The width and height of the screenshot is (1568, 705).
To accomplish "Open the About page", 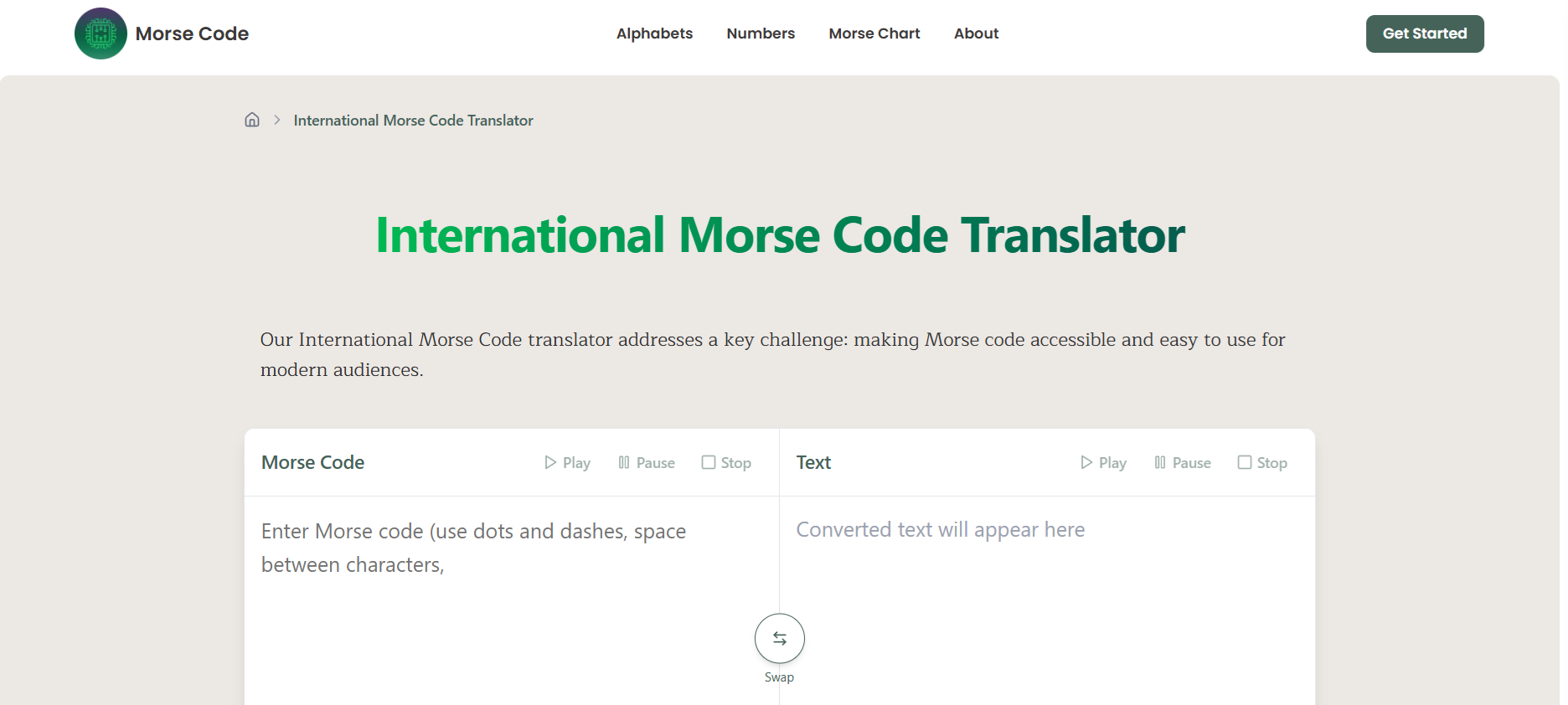I will 976,33.
